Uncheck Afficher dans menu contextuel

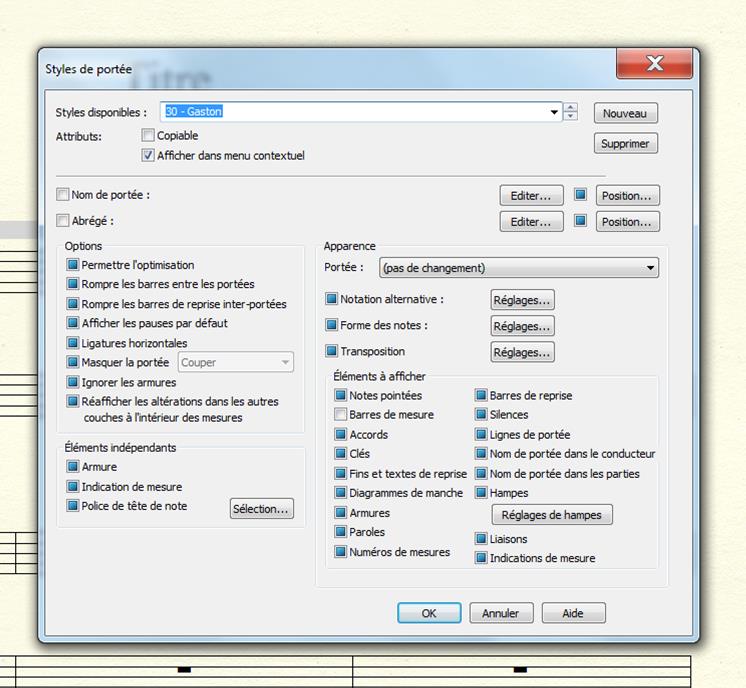pos(148,156)
